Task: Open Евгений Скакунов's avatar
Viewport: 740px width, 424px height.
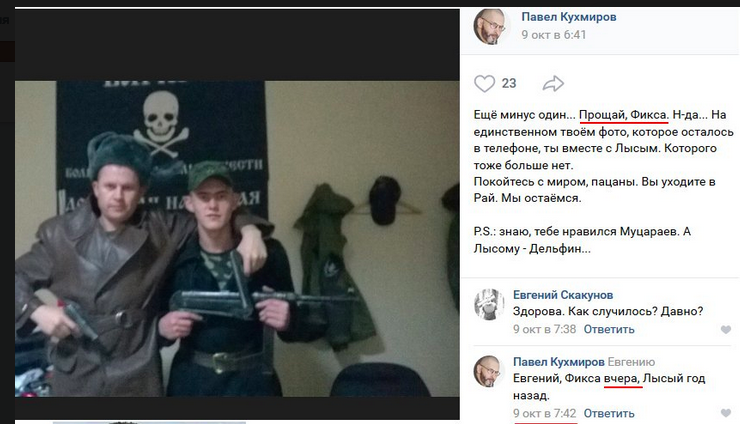Action: coord(489,305)
